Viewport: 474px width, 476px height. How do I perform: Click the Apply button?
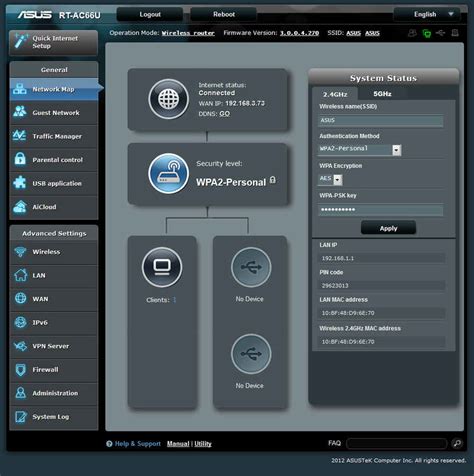388,228
